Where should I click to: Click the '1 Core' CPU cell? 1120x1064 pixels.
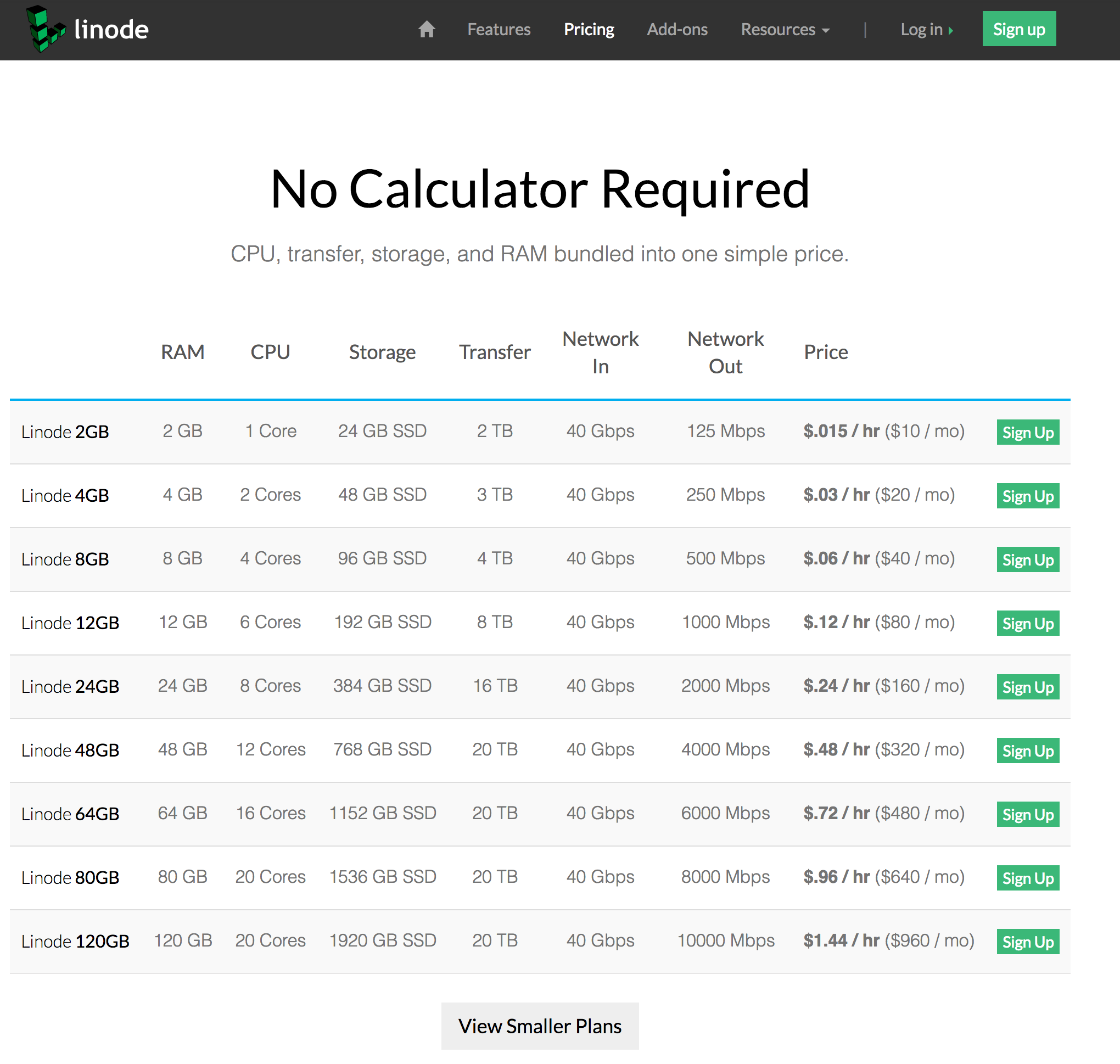point(271,431)
